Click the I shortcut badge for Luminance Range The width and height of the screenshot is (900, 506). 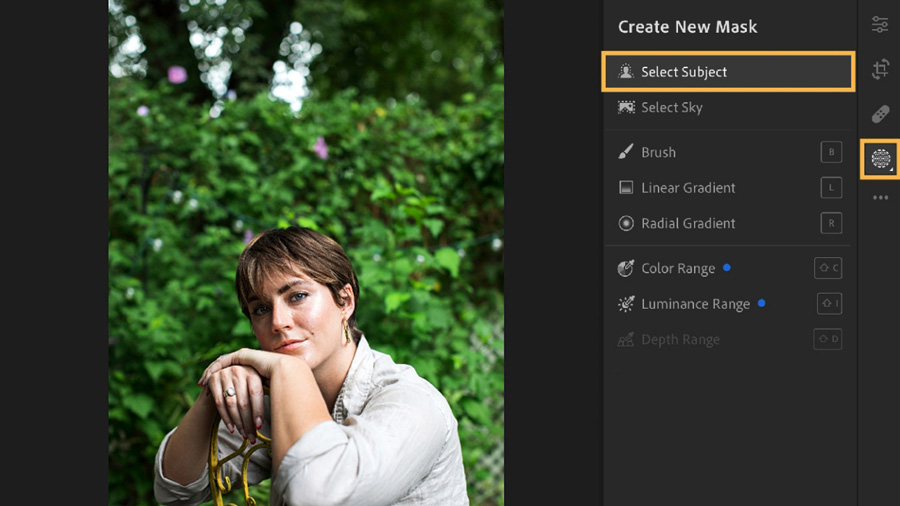pos(828,304)
